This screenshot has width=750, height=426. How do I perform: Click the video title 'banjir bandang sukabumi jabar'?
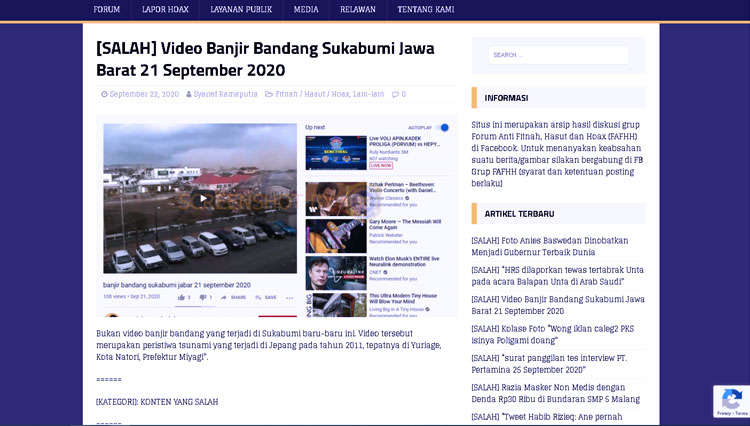[x=176, y=285]
